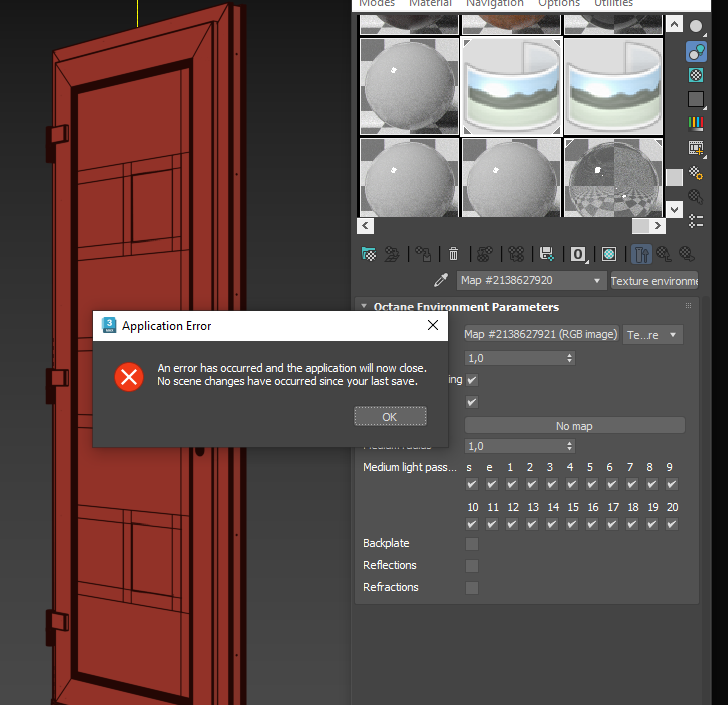Image resolution: width=728 pixels, height=705 pixels.
Task: Collapse the Octane Environment Parameters rollout
Action: (x=364, y=307)
